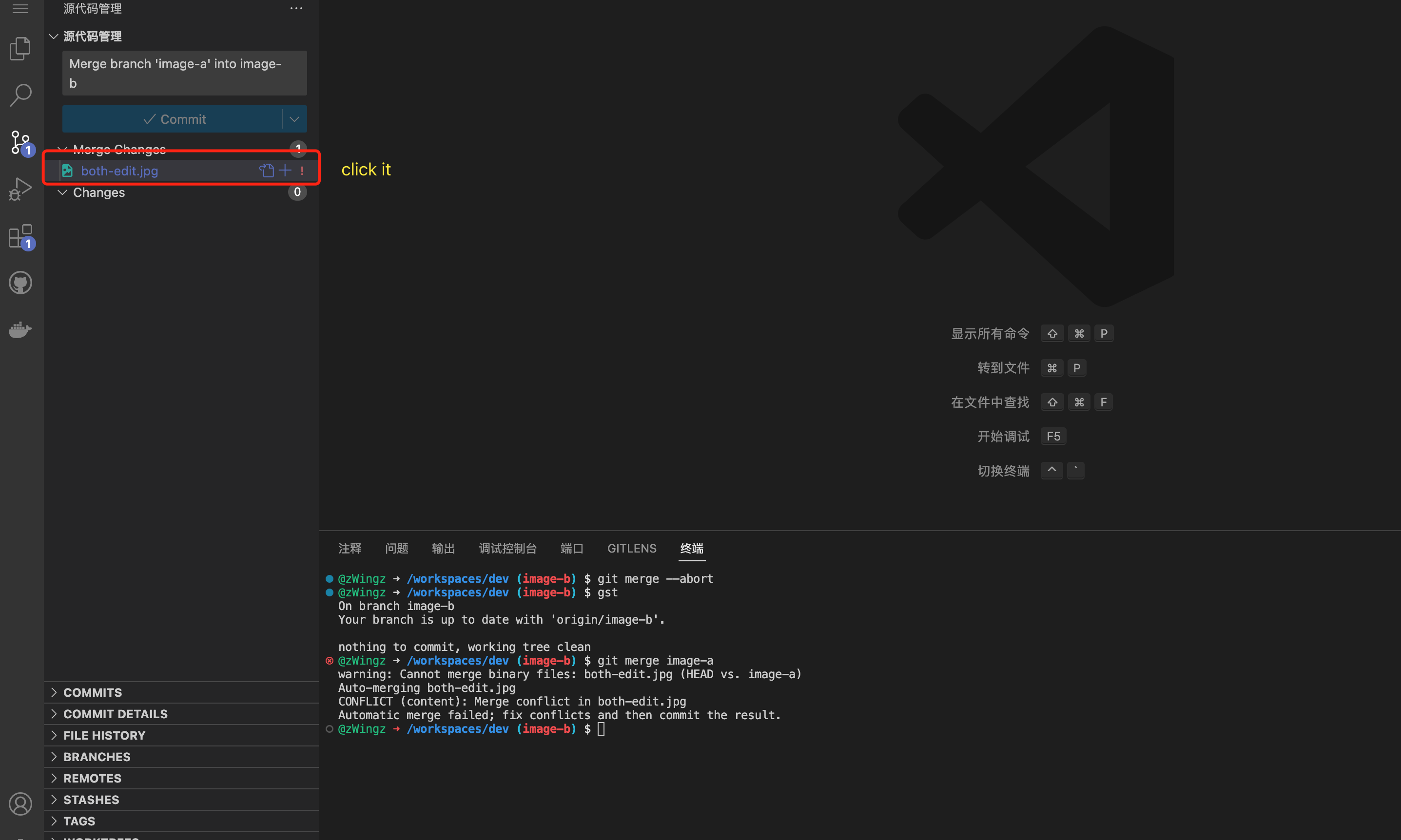1401x840 pixels.
Task: Open the Run and Debug icon
Action: 20,189
